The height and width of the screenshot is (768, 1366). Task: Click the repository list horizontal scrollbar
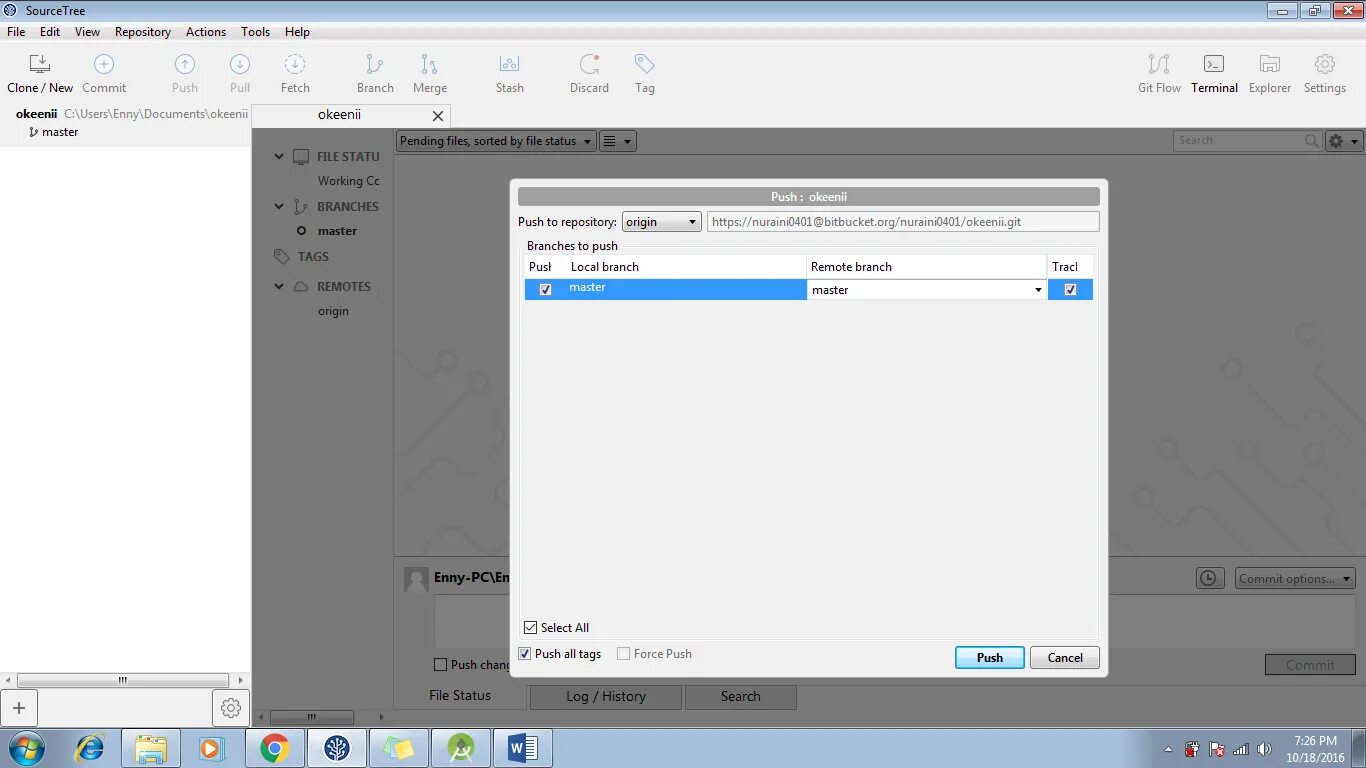click(125, 680)
